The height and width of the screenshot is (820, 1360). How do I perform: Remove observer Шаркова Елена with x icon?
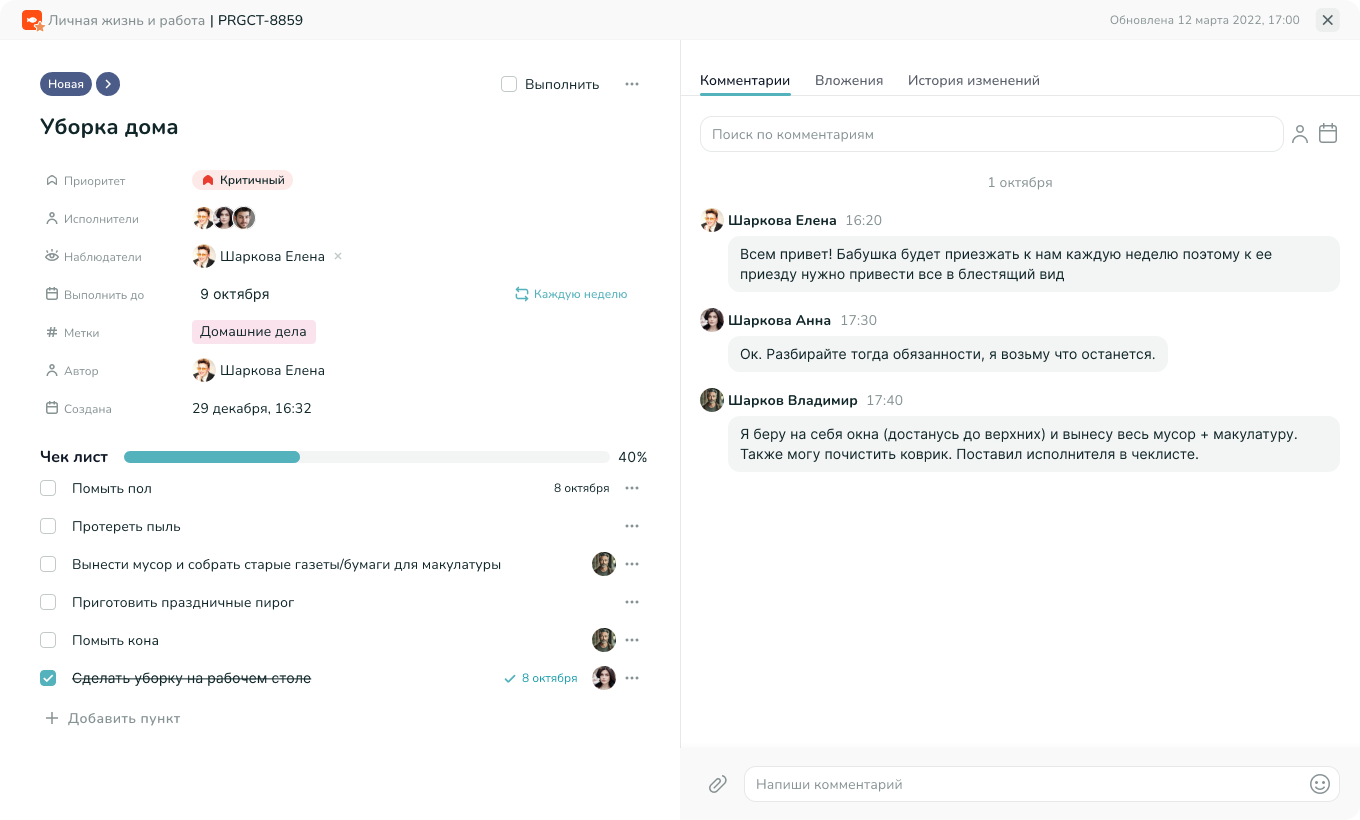[x=338, y=257]
